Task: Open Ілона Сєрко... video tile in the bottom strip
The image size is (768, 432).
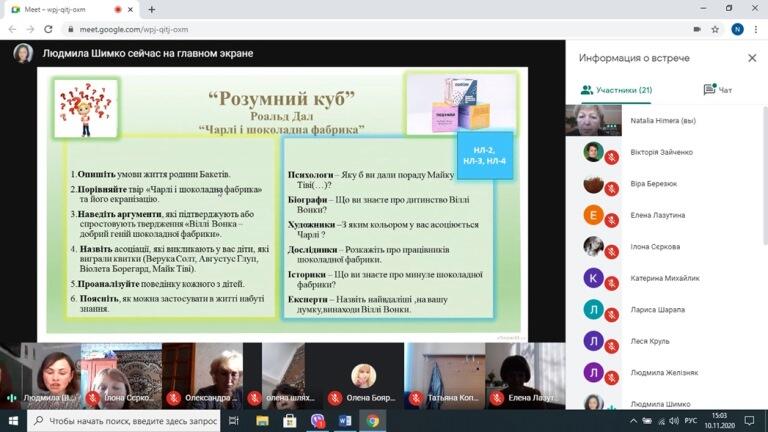Action: point(121,376)
